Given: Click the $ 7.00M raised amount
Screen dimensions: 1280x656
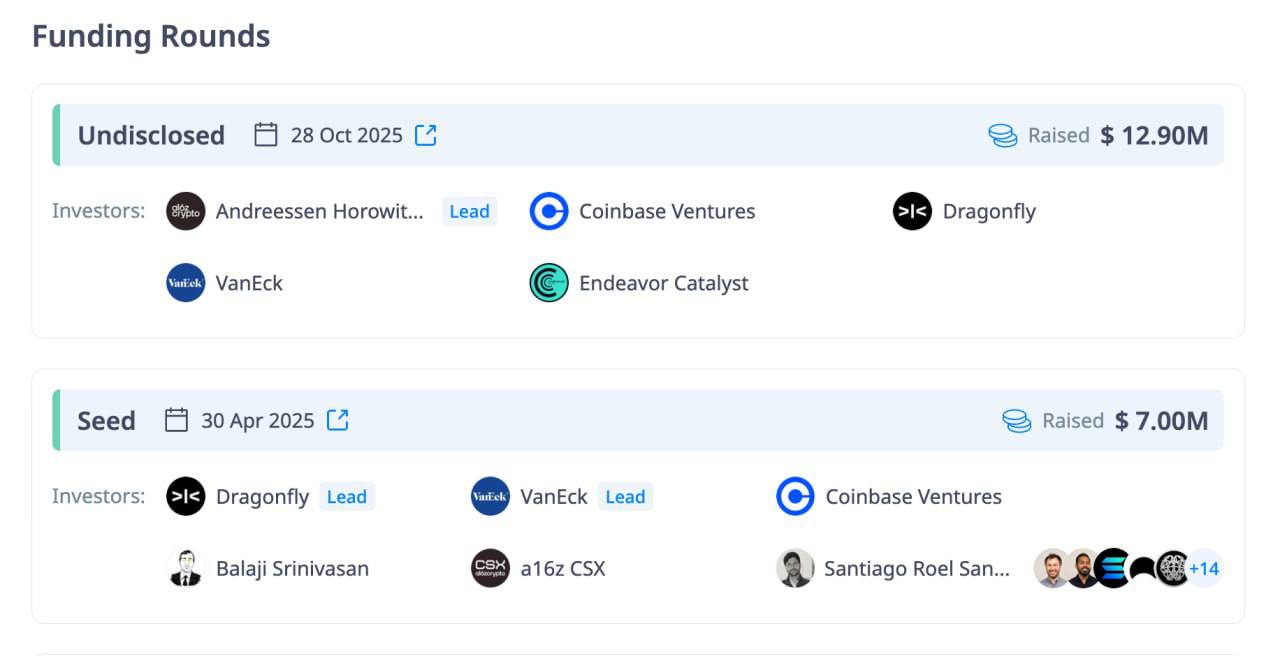Looking at the screenshot, I should point(1161,420).
